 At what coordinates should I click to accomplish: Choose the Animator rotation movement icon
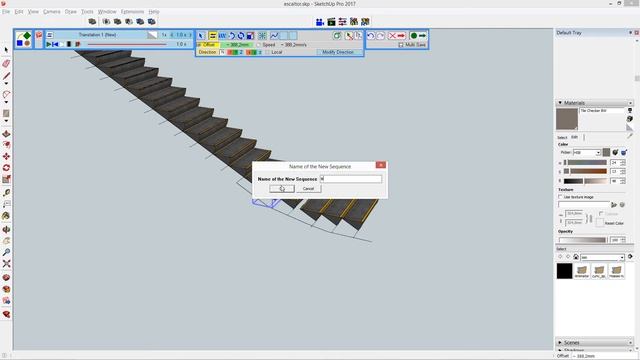click(232, 36)
